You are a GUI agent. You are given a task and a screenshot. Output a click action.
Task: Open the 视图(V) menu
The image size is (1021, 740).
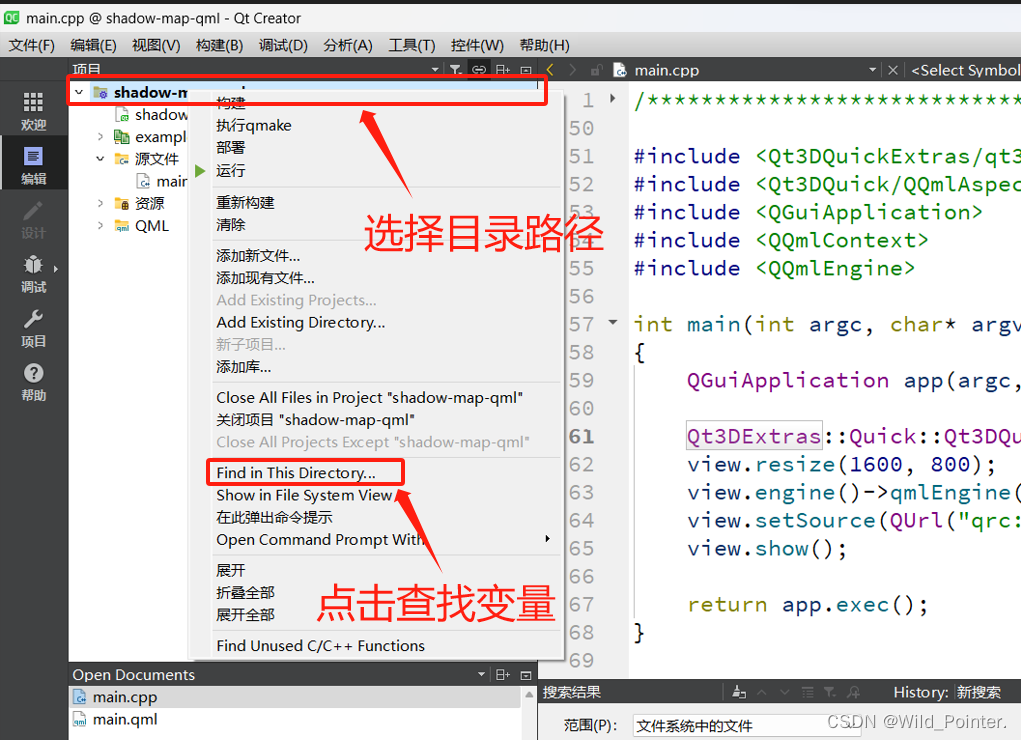(x=156, y=46)
